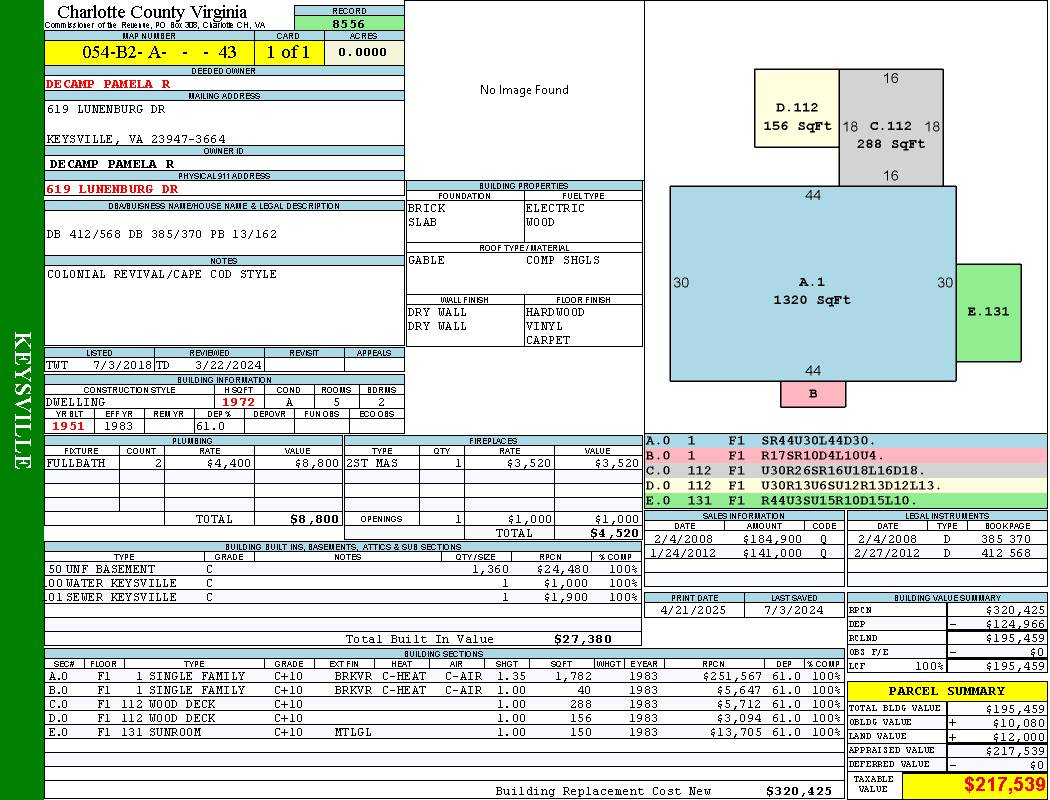Select 50 UNF BASEMENT row
The image size is (1050, 800).
[x=343, y=569]
